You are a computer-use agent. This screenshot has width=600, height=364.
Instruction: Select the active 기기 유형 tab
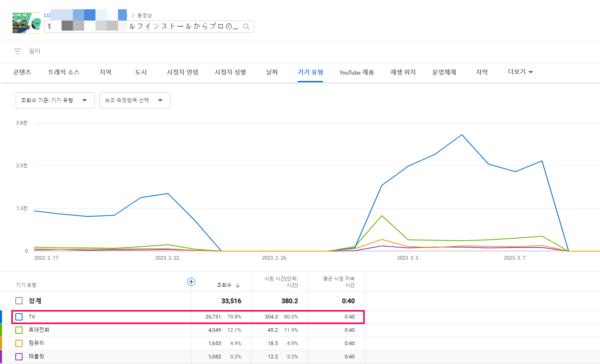pos(310,72)
